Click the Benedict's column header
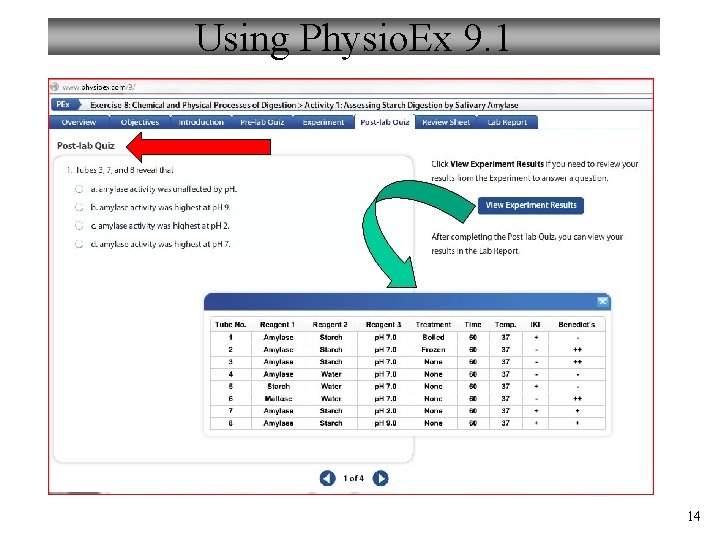This screenshot has width=720, height=540. [x=577, y=324]
